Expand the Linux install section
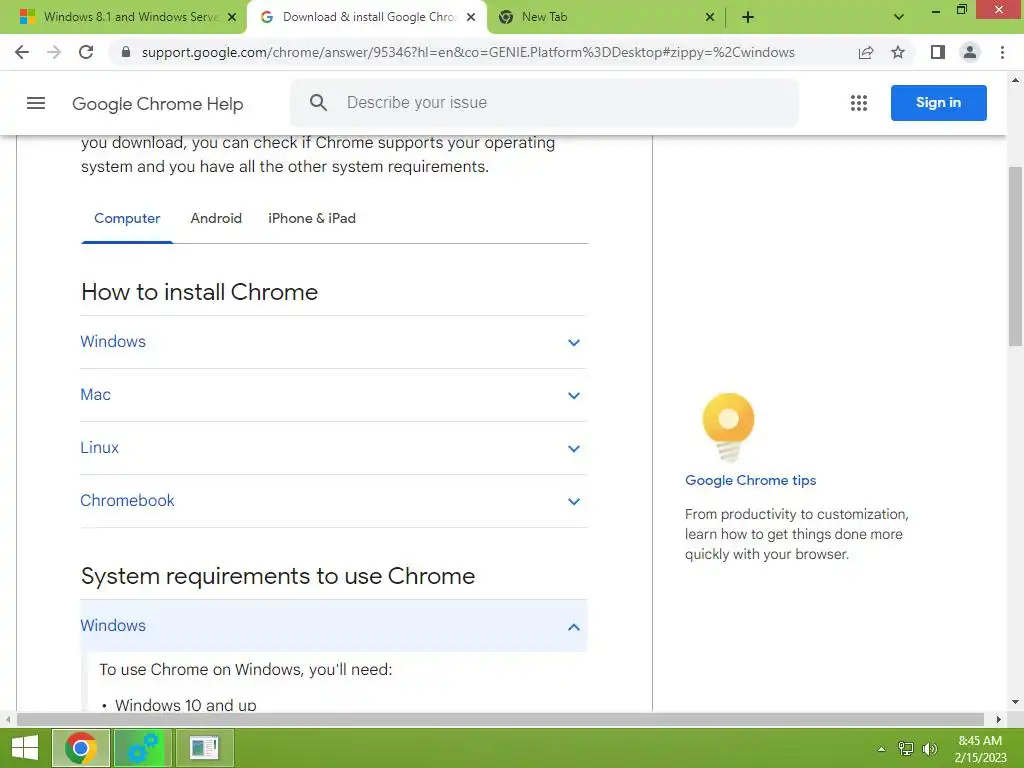This screenshot has width=1024, height=768. pos(333,448)
